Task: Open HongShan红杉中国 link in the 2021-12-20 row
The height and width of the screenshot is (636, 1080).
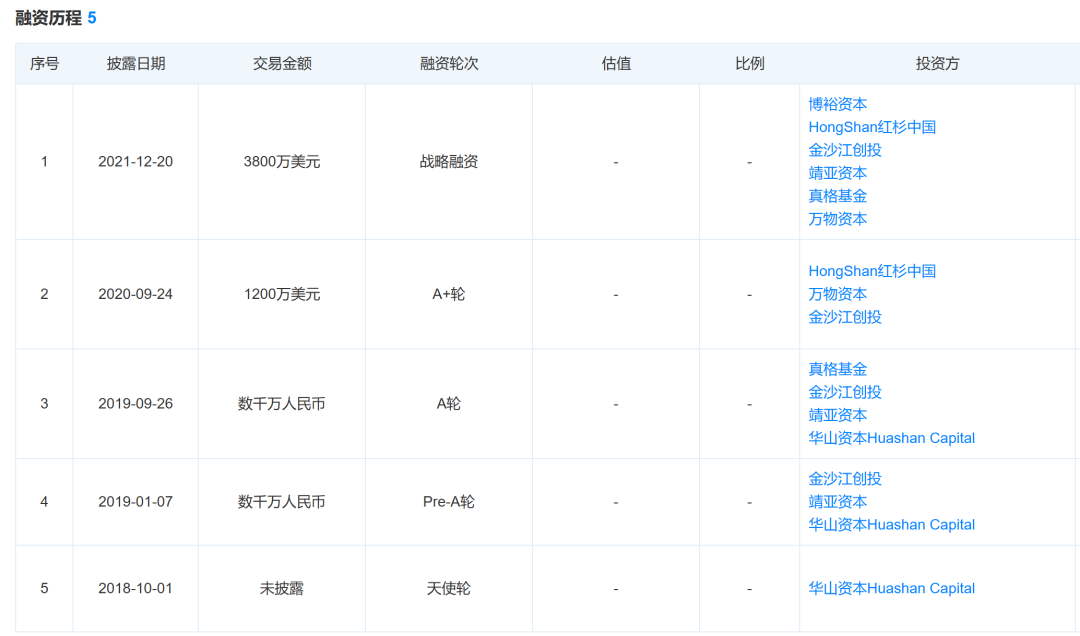Action: coord(872,127)
